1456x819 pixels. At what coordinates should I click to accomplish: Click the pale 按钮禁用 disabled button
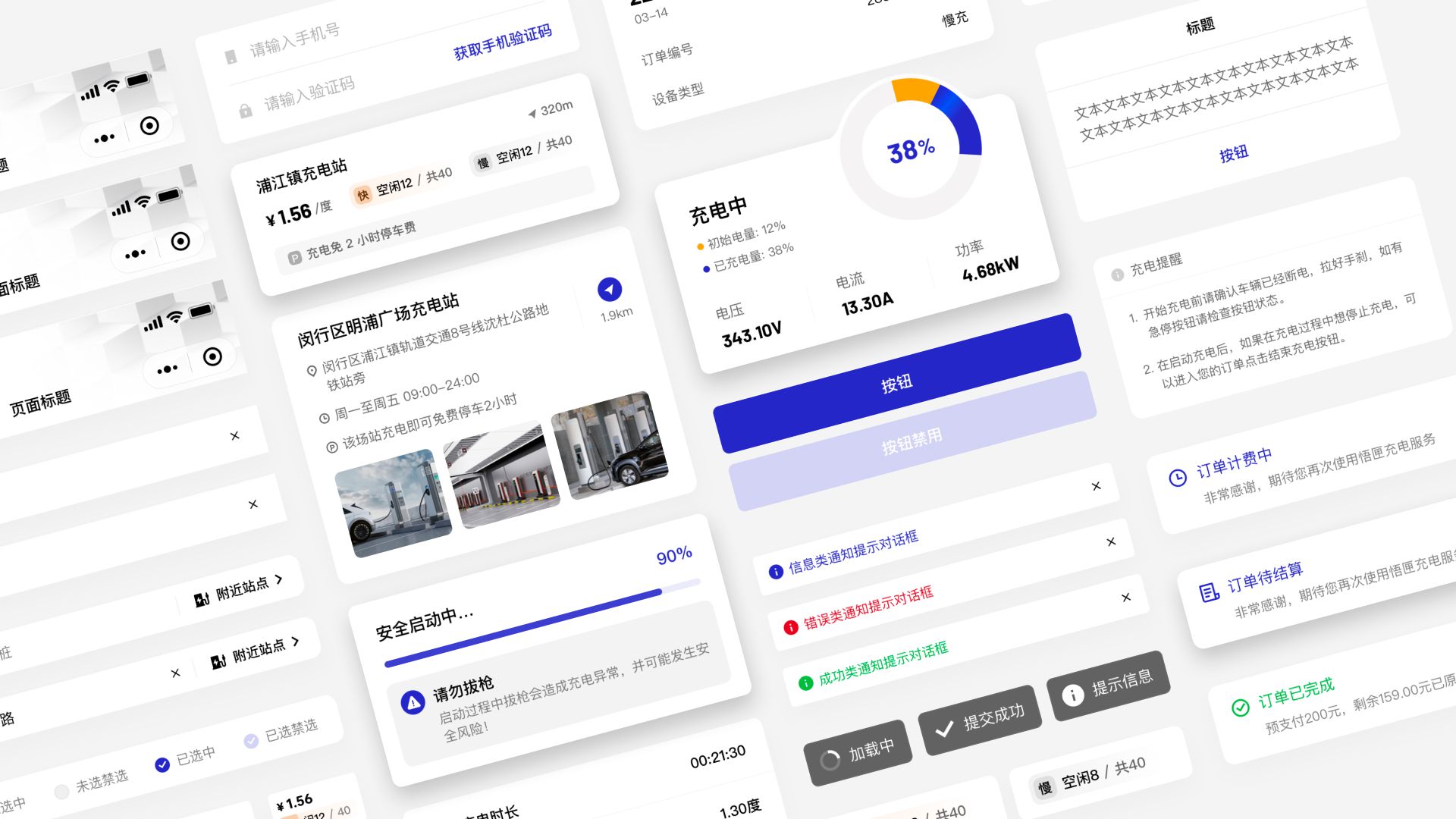[912, 441]
